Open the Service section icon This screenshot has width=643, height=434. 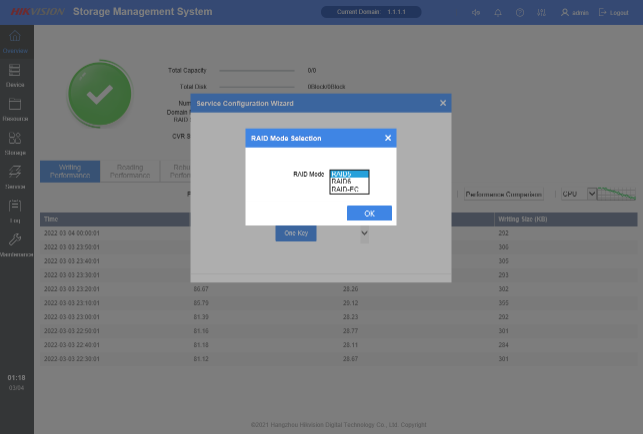click(x=15, y=177)
